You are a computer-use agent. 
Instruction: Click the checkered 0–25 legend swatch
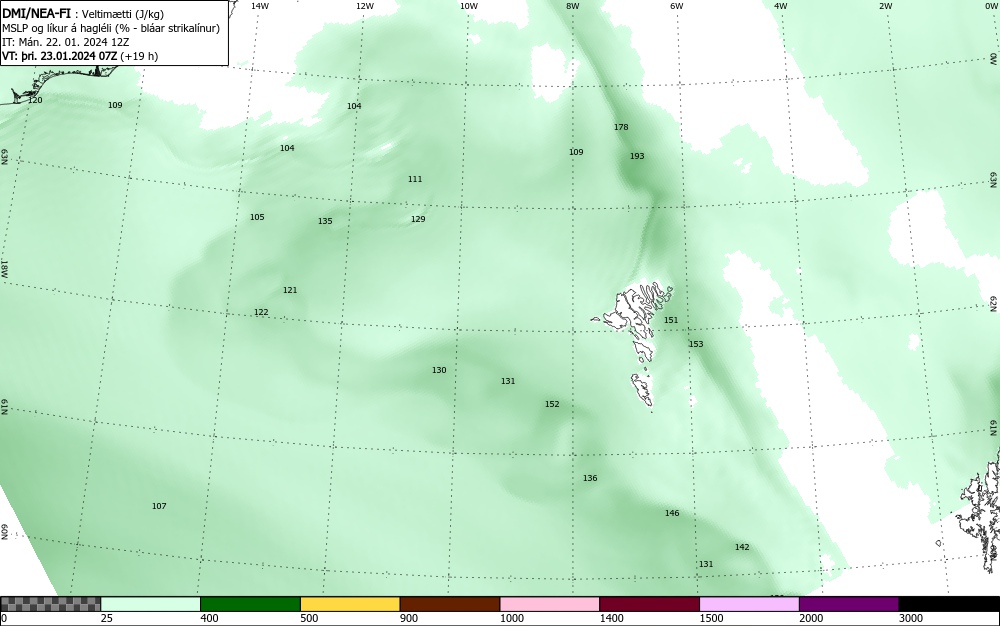[x=50, y=604]
